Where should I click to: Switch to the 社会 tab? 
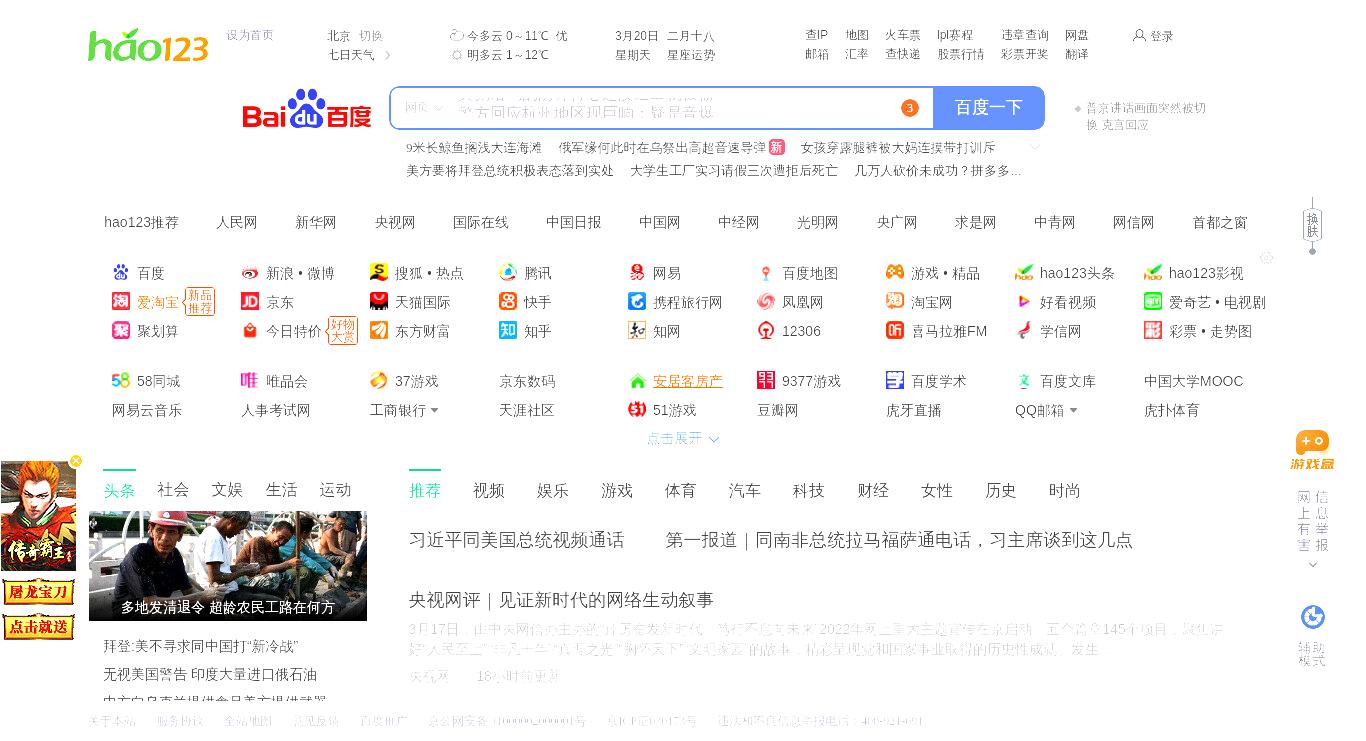click(173, 490)
